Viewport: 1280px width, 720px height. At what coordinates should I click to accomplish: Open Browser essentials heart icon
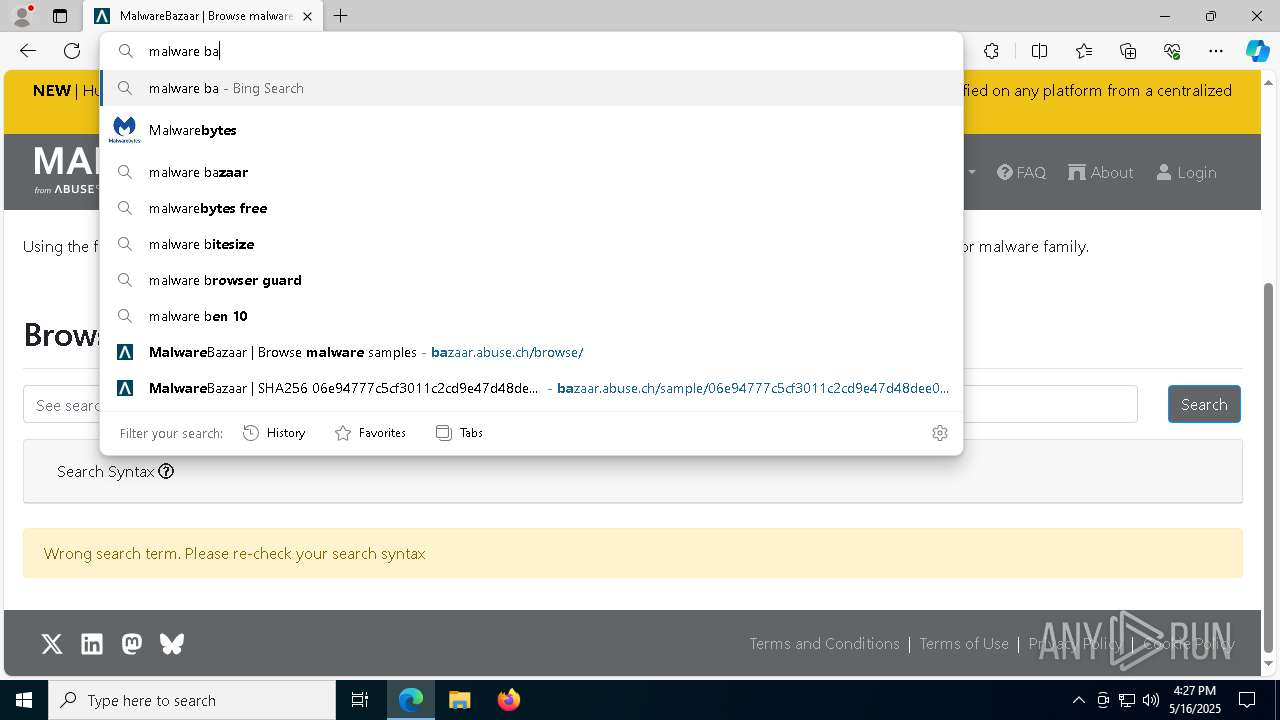tap(1172, 51)
